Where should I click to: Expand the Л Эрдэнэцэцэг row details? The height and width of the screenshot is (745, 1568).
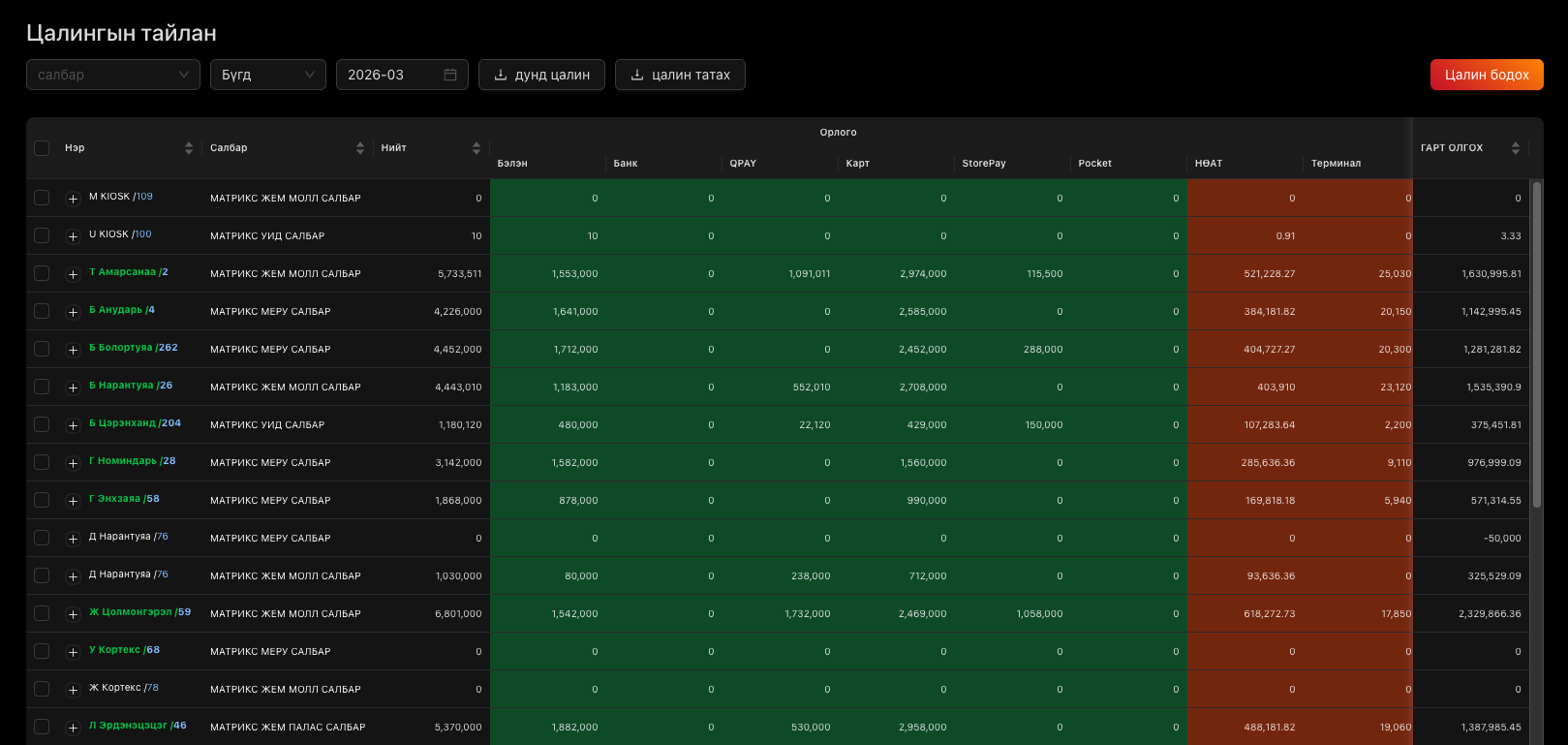(x=73, y=728)
